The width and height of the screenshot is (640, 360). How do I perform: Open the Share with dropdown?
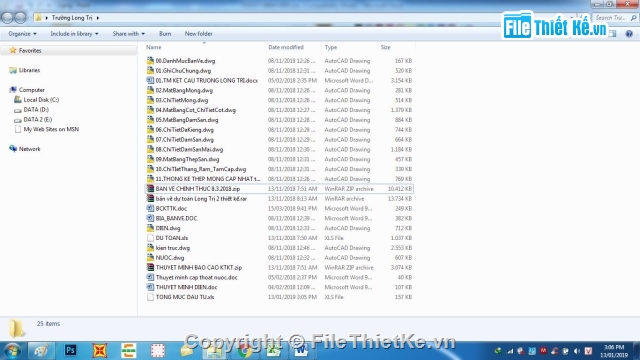[129, 34]
